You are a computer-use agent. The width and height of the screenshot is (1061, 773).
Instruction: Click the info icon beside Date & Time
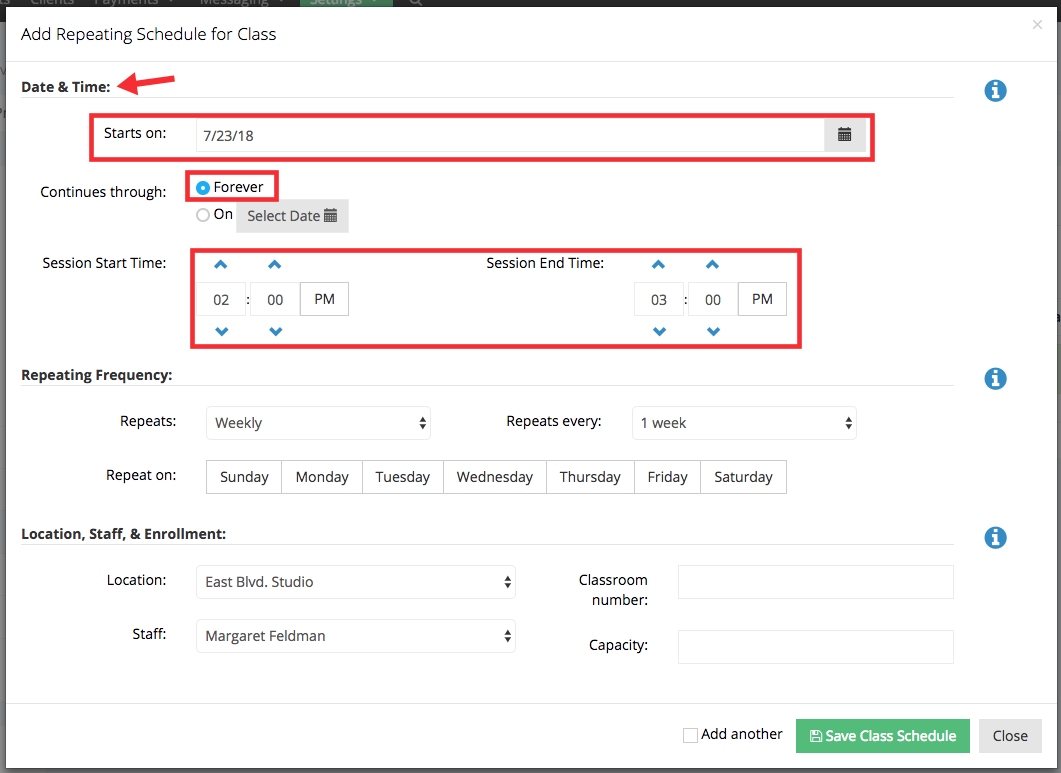tap(995, 90)
